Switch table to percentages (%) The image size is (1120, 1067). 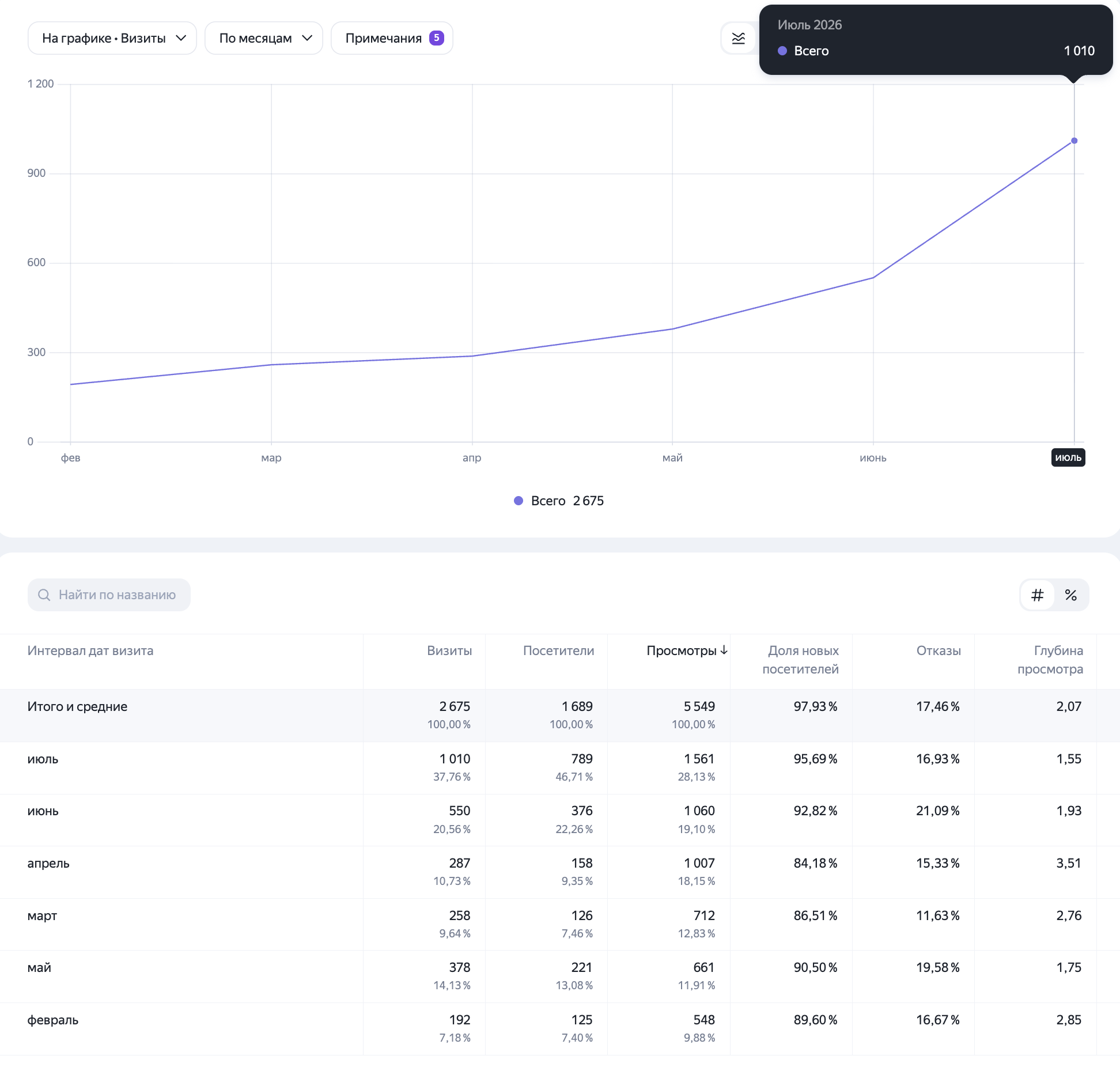click(1071, 595)
